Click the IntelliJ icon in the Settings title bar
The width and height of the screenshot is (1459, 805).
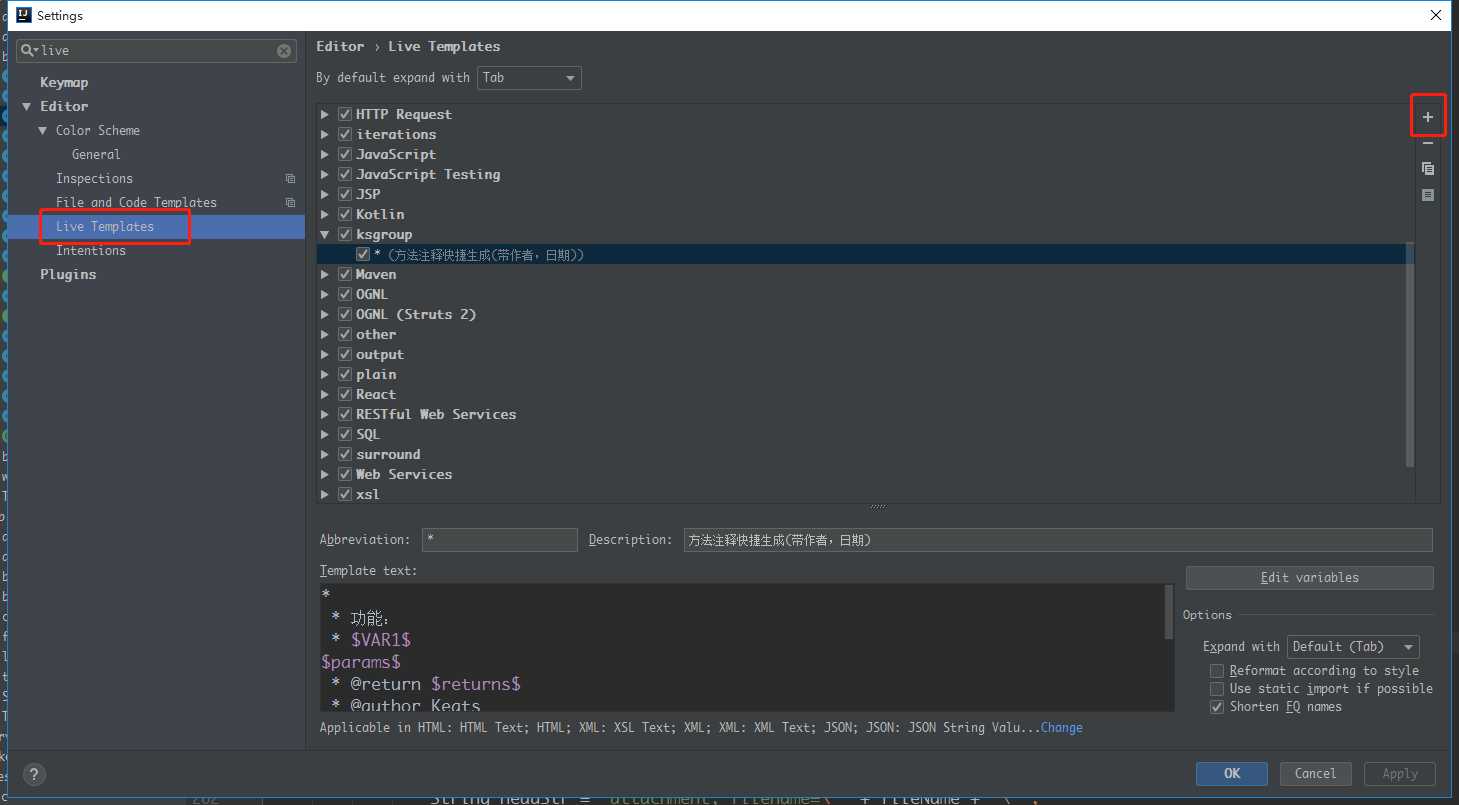coord(24,15)
